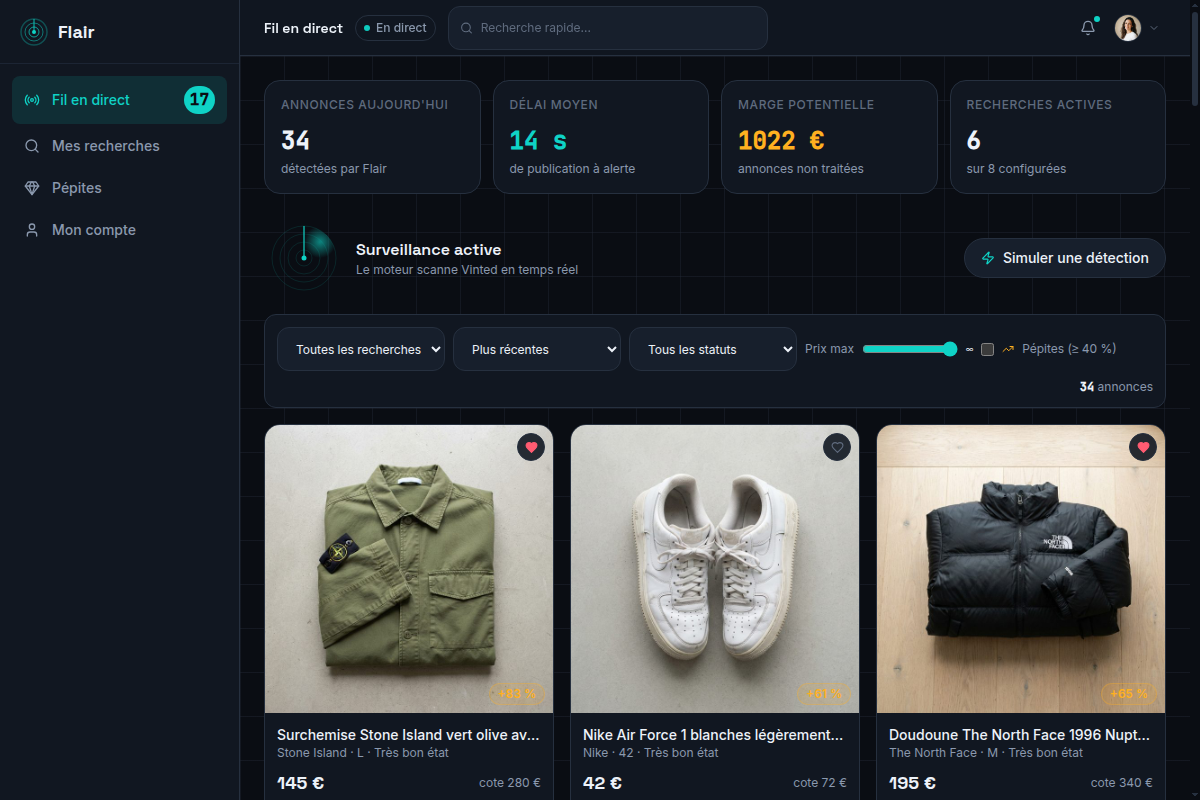Viewport: 1200px width, 800px height.
Task: Open Surchemise Stone Island vert olive title
Action: point(409,735)
